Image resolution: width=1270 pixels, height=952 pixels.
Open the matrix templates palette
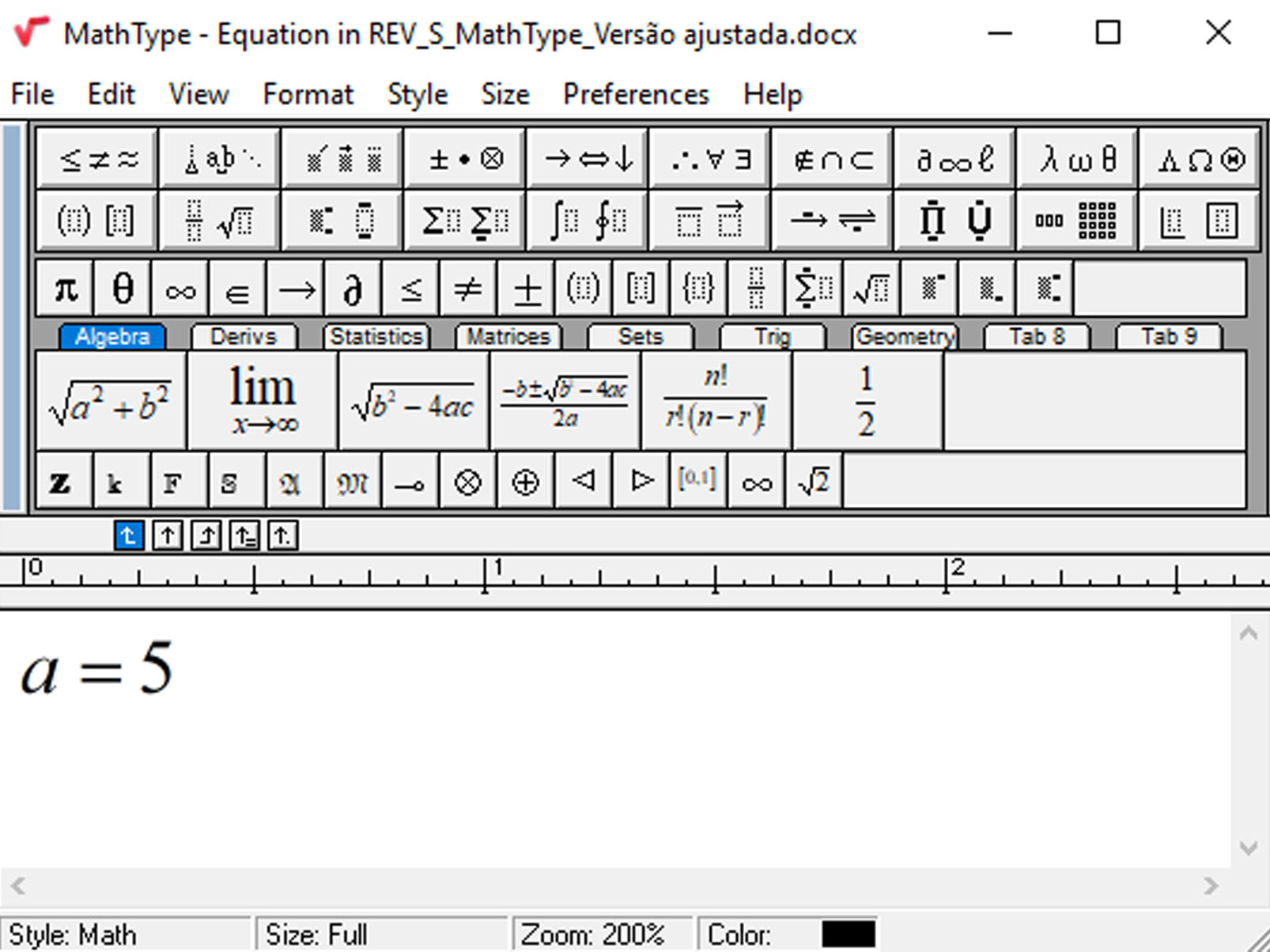(x=1078, y=220)
